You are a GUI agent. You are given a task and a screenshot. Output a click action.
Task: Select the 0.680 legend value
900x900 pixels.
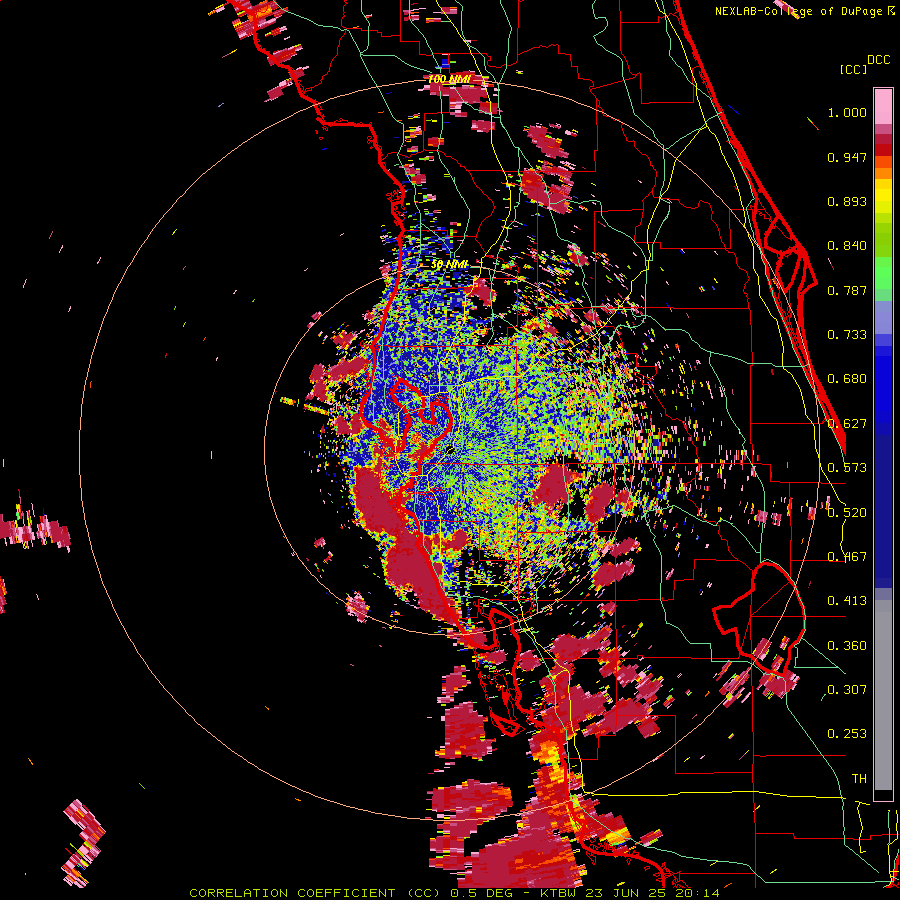pos(847,379)
